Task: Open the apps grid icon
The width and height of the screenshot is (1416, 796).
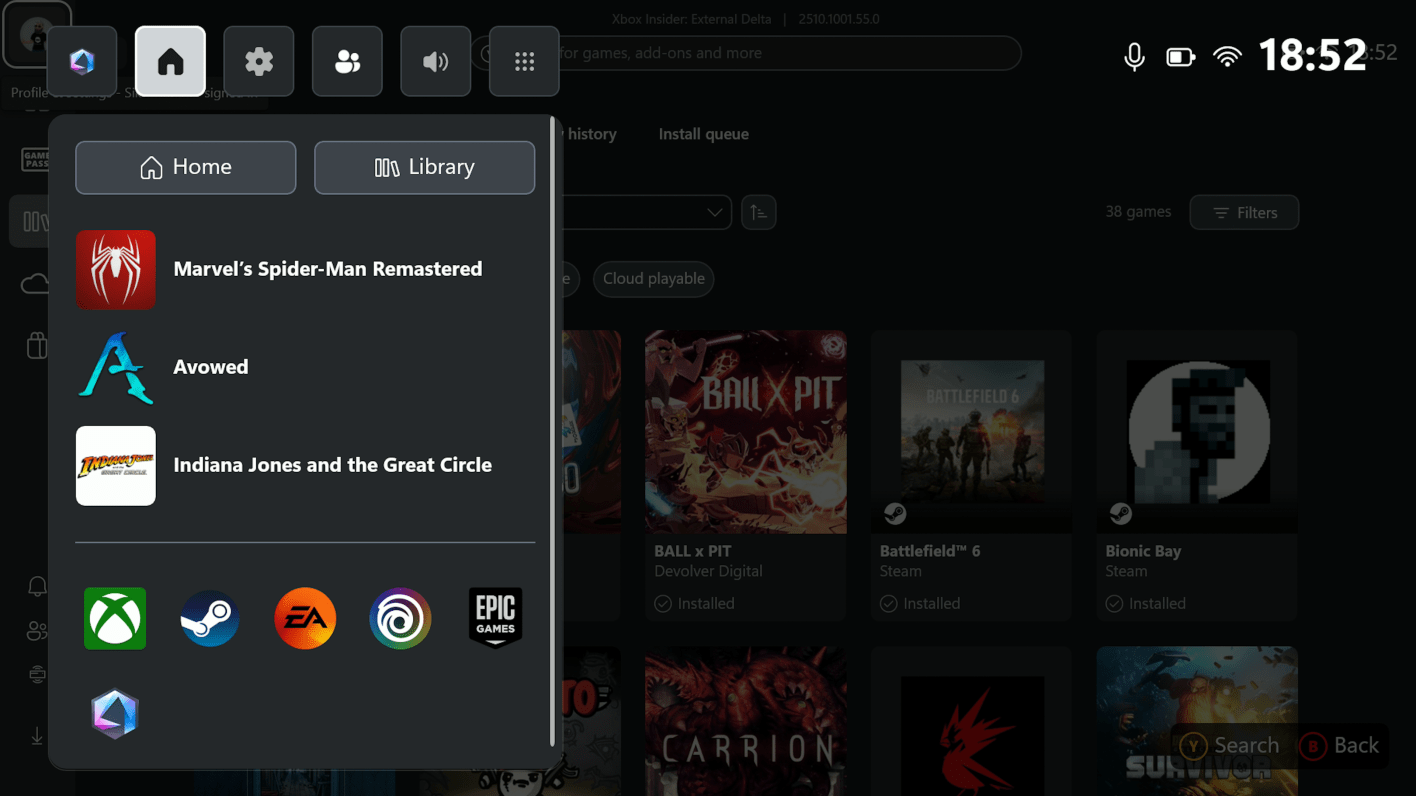Action: click(x=524, y=62)
